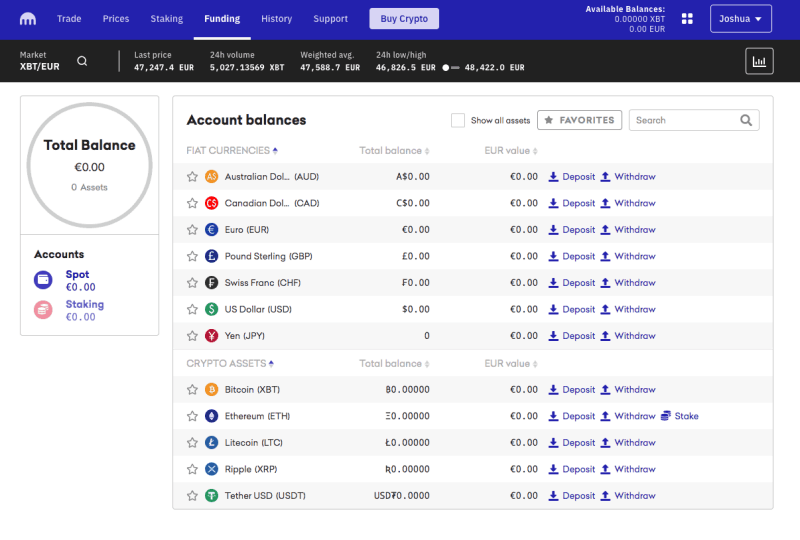Open the chart view icon button
Screen dimensions: 800x540
point(759,61)
